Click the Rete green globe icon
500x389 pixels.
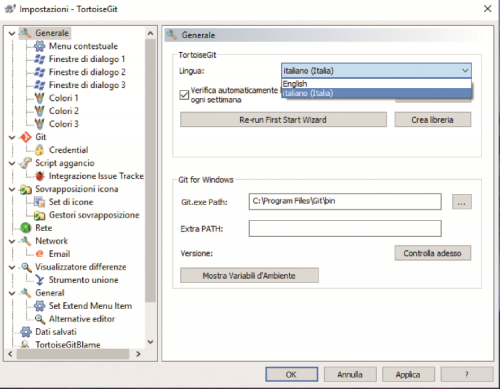[x=26, y=228]
